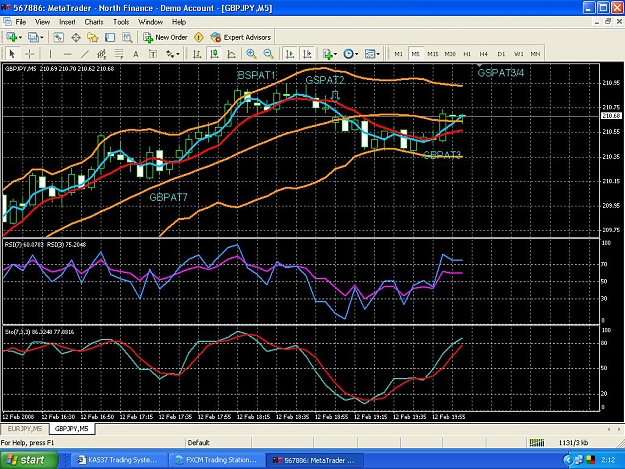Switch to the GBPJPY,M5 chart tab
This screenshot has width=625, height=469.
click(72, 429)
